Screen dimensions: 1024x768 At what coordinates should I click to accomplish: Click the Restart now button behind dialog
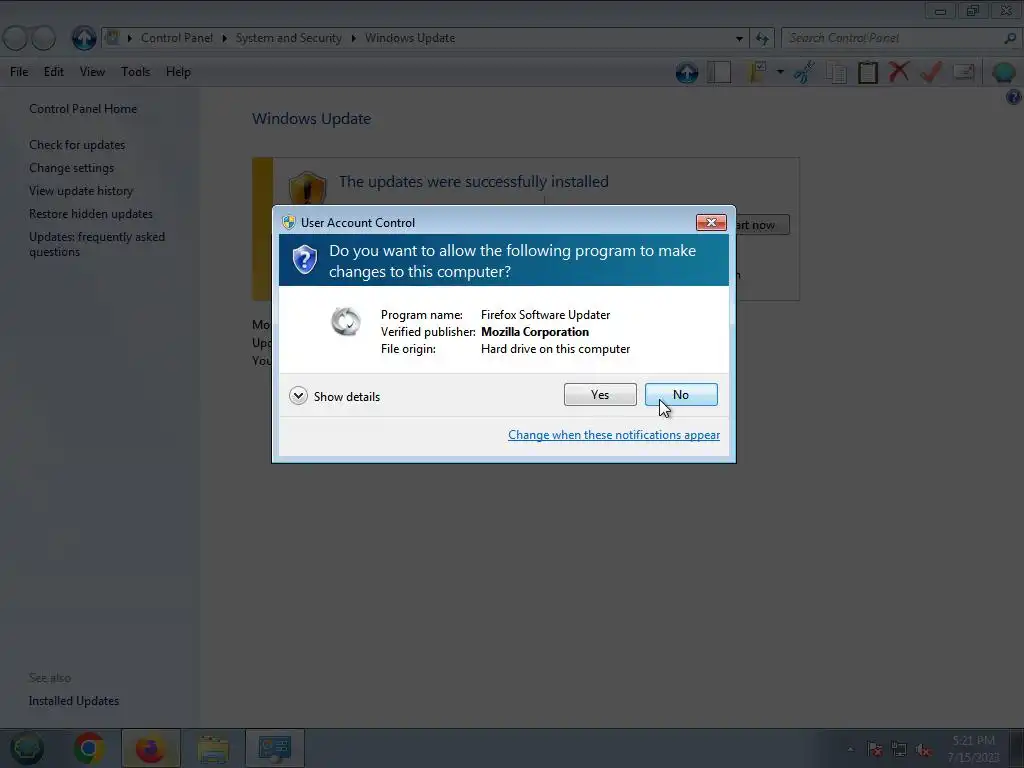click(761, 225)
